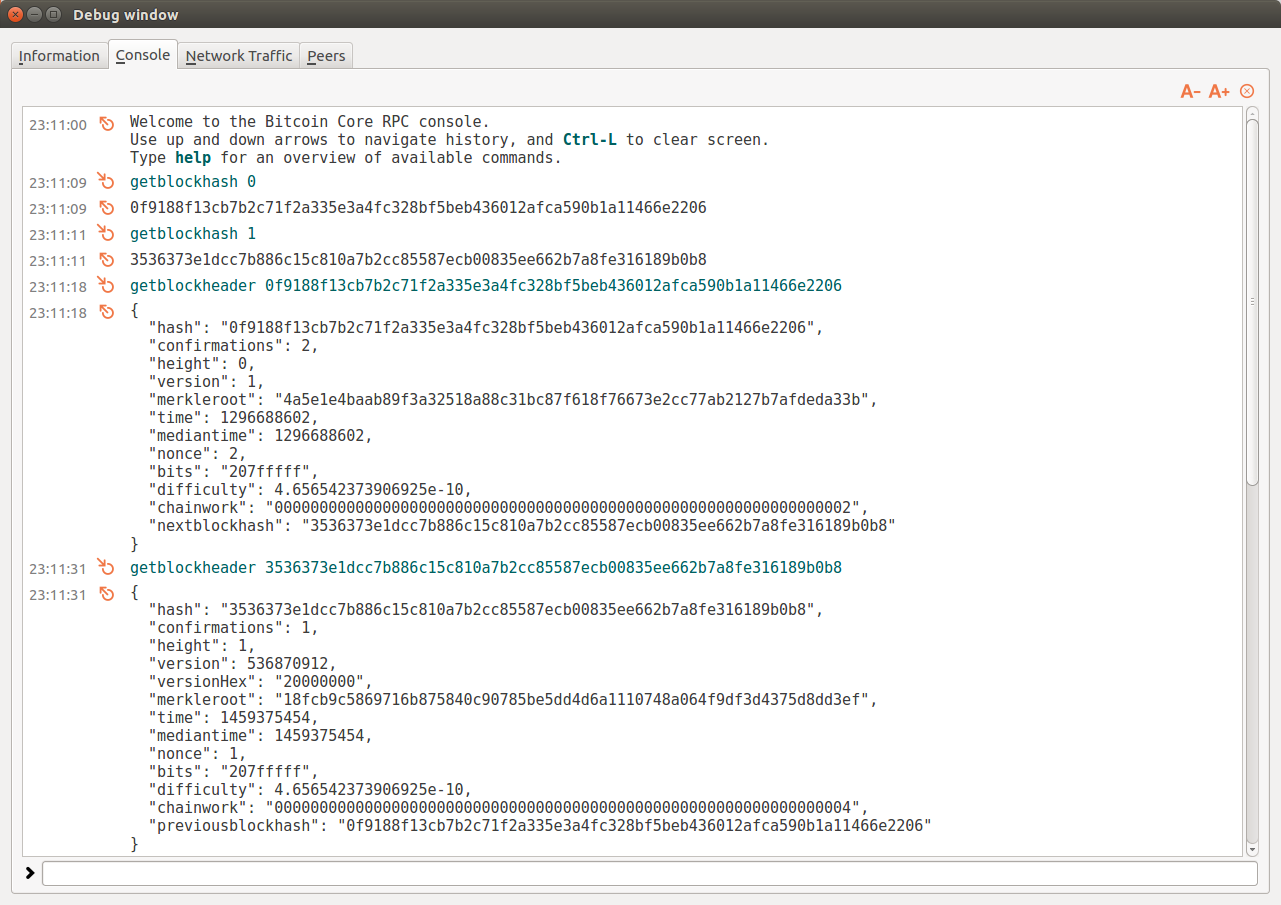This screenshot has height=905, width=1281.
Task: Click the "getblockheader 3536373e…" command line
Action: [x=486, y=568]
